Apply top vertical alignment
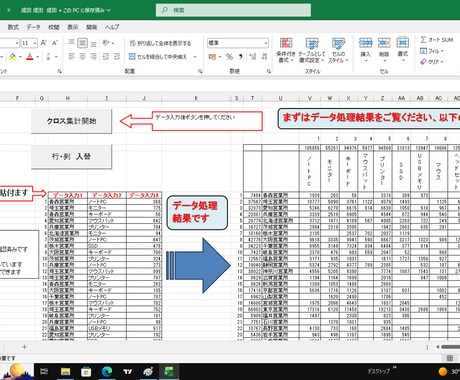460x380 pixels. [x=71, y=43]
